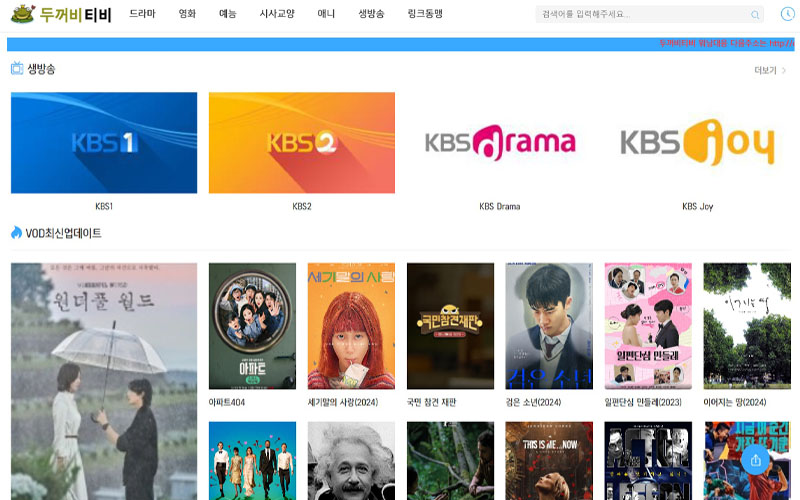Image resolution: width=800 pixels, height=500 pixels.
Task: Open the 시사교양 menu
Action: click(277, 14)
